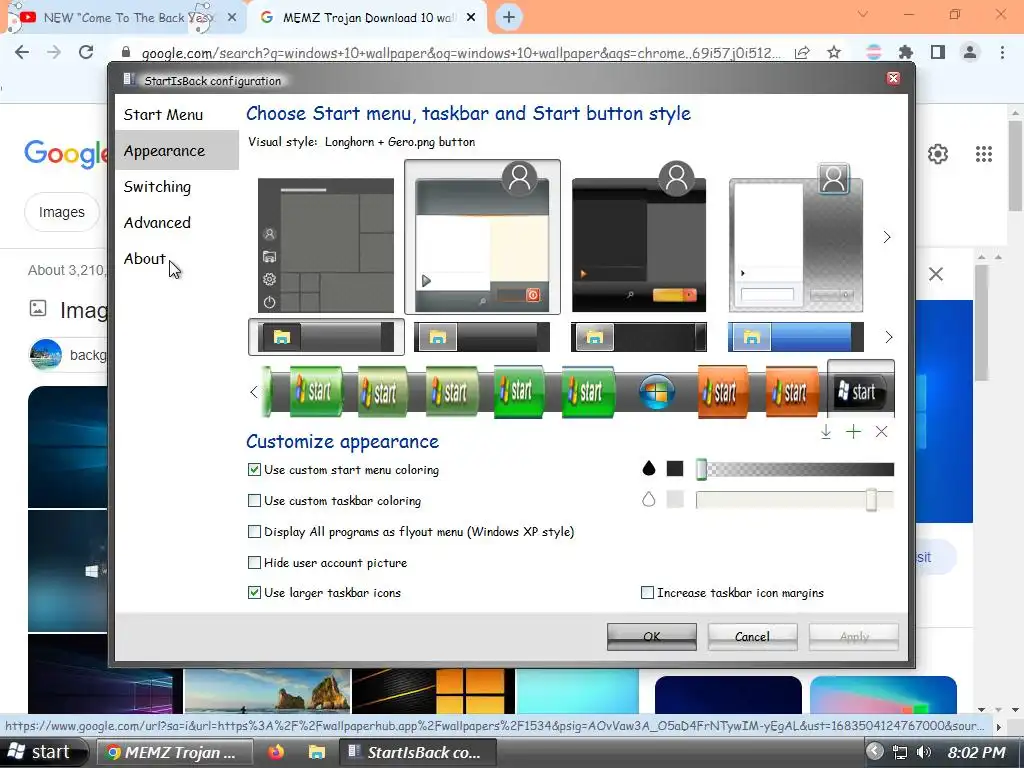This screenshot has height=768, width=1024.
Task: Select the Windows orb start button
Action: [656, 392]
